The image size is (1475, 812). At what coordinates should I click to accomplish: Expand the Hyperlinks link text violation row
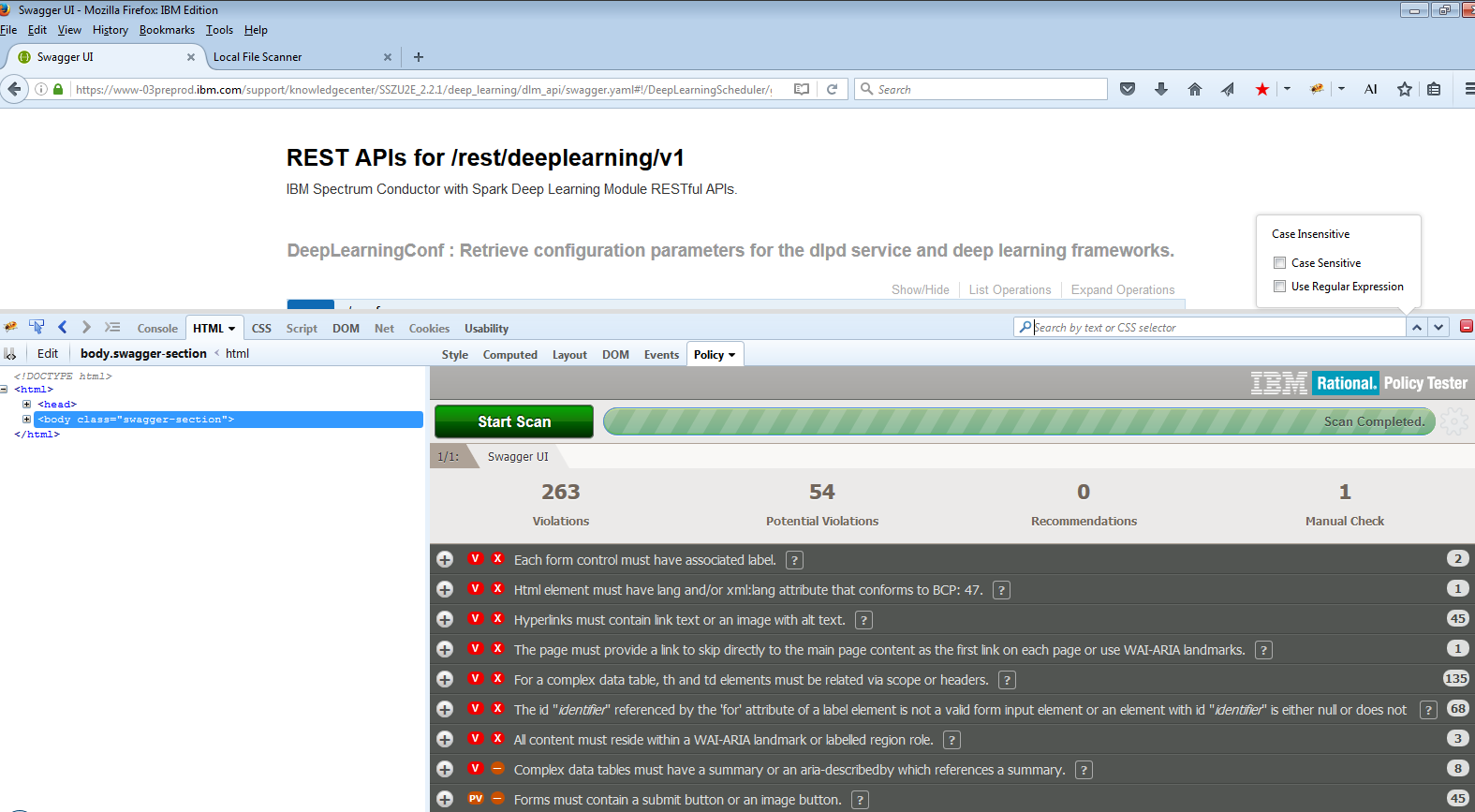coord(445,619)
